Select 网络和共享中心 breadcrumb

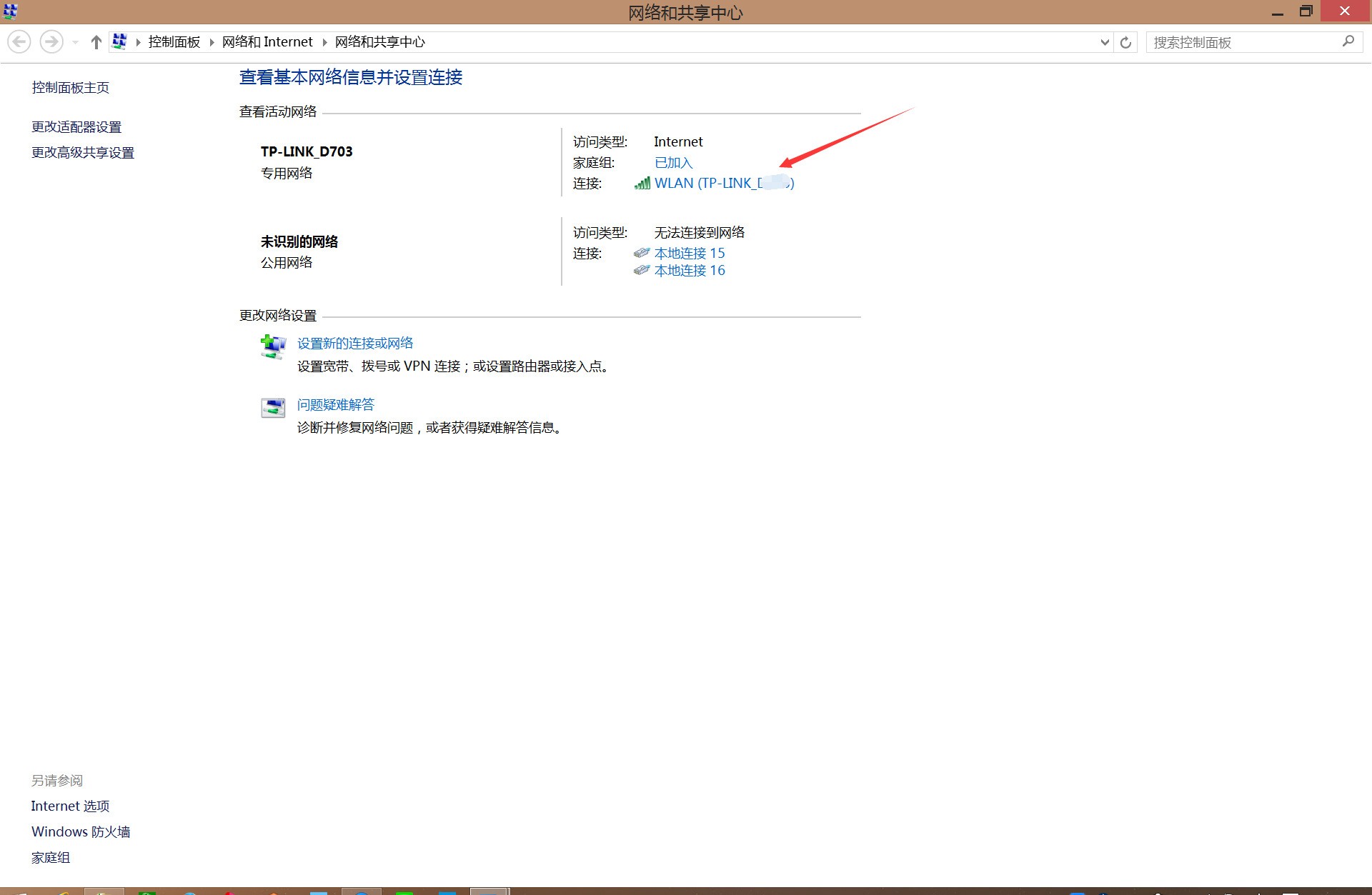click(380, 42)
